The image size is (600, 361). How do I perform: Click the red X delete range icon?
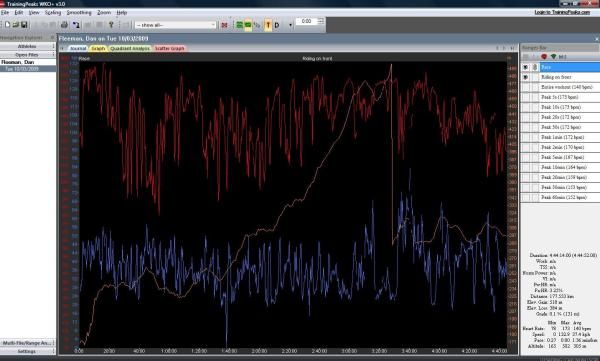pyautogui.click(x=224, y=25)
